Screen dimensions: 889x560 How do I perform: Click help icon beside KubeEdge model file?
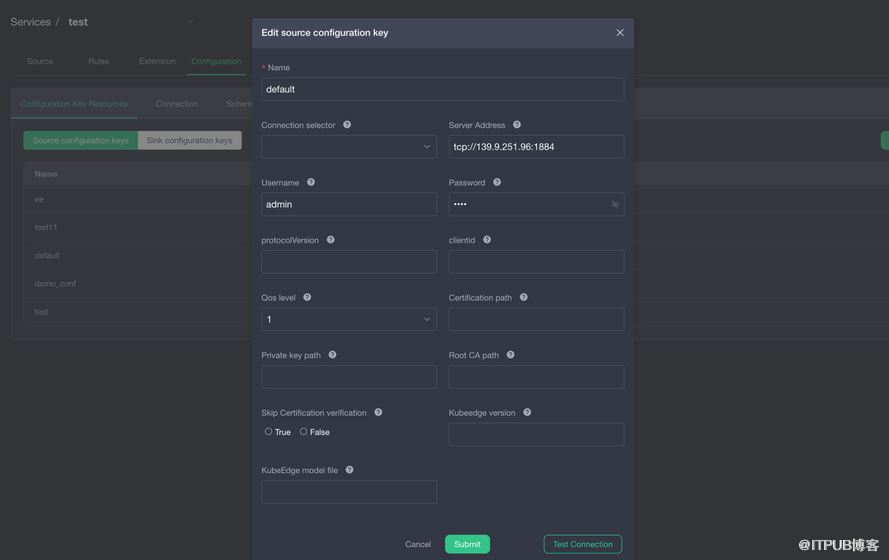[x=350, y=470]
